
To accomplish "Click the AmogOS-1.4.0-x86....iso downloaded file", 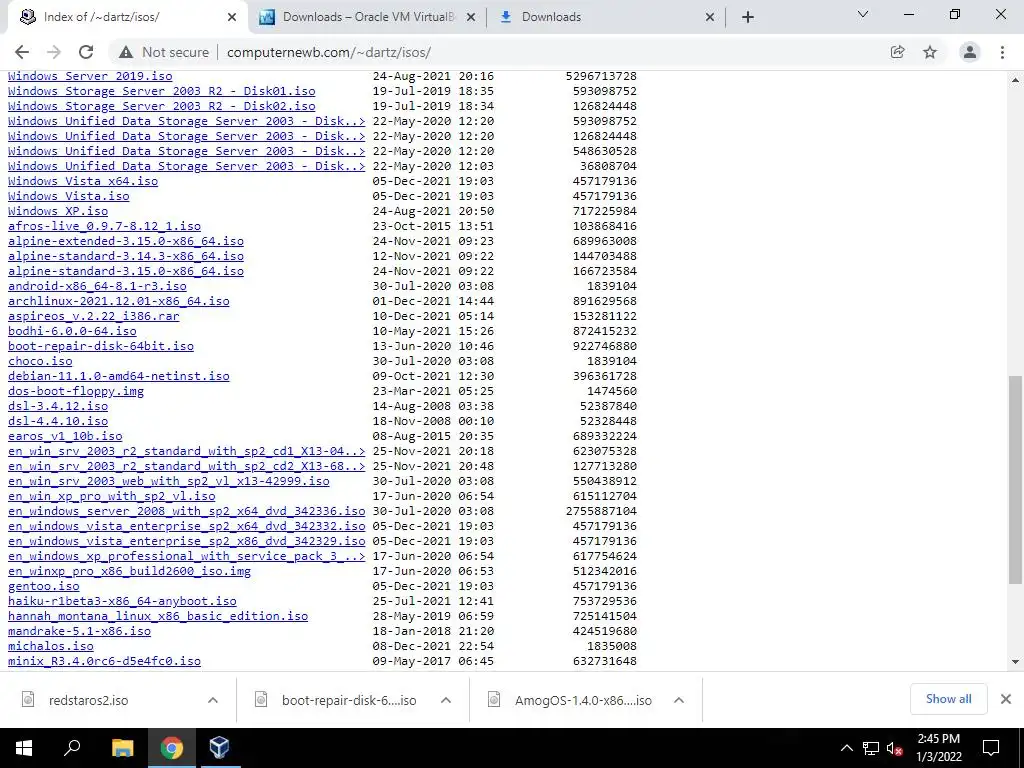I will pos(583,700).
